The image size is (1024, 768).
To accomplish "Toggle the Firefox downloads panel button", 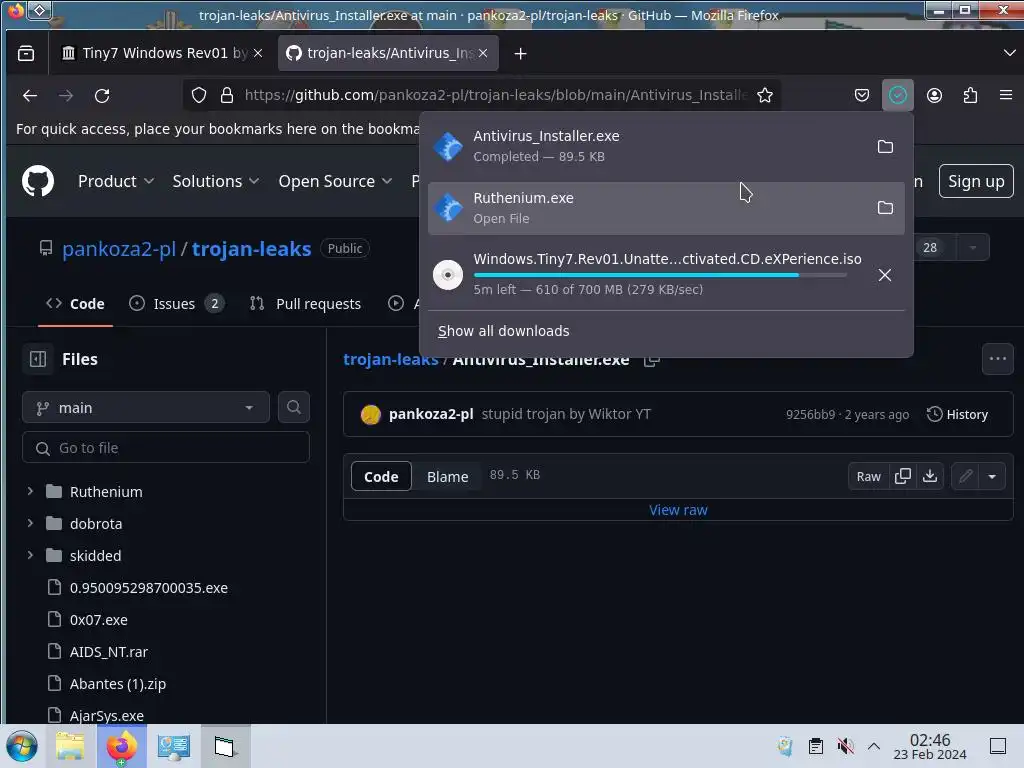I will click(x=898, y=95).
